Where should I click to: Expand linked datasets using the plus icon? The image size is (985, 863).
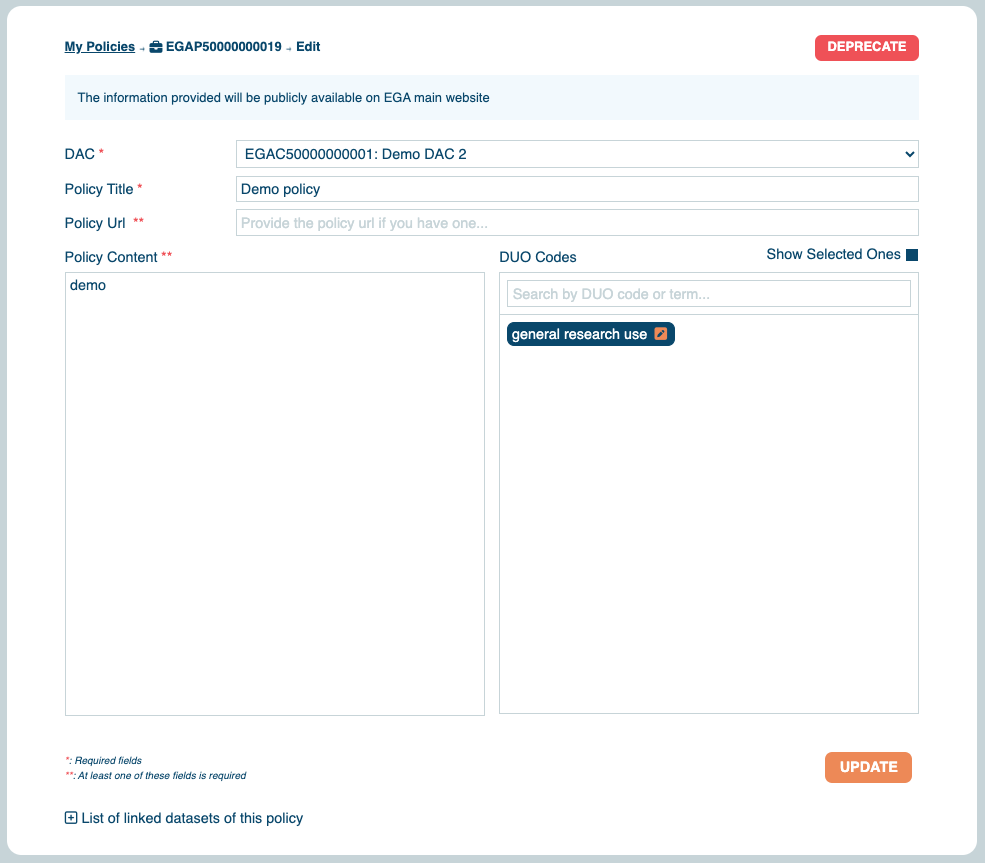(71, 818)
